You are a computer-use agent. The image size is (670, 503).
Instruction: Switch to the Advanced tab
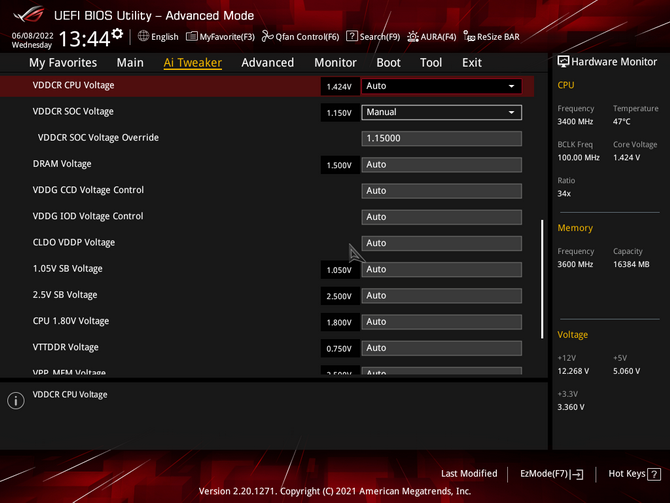point(267,62)
